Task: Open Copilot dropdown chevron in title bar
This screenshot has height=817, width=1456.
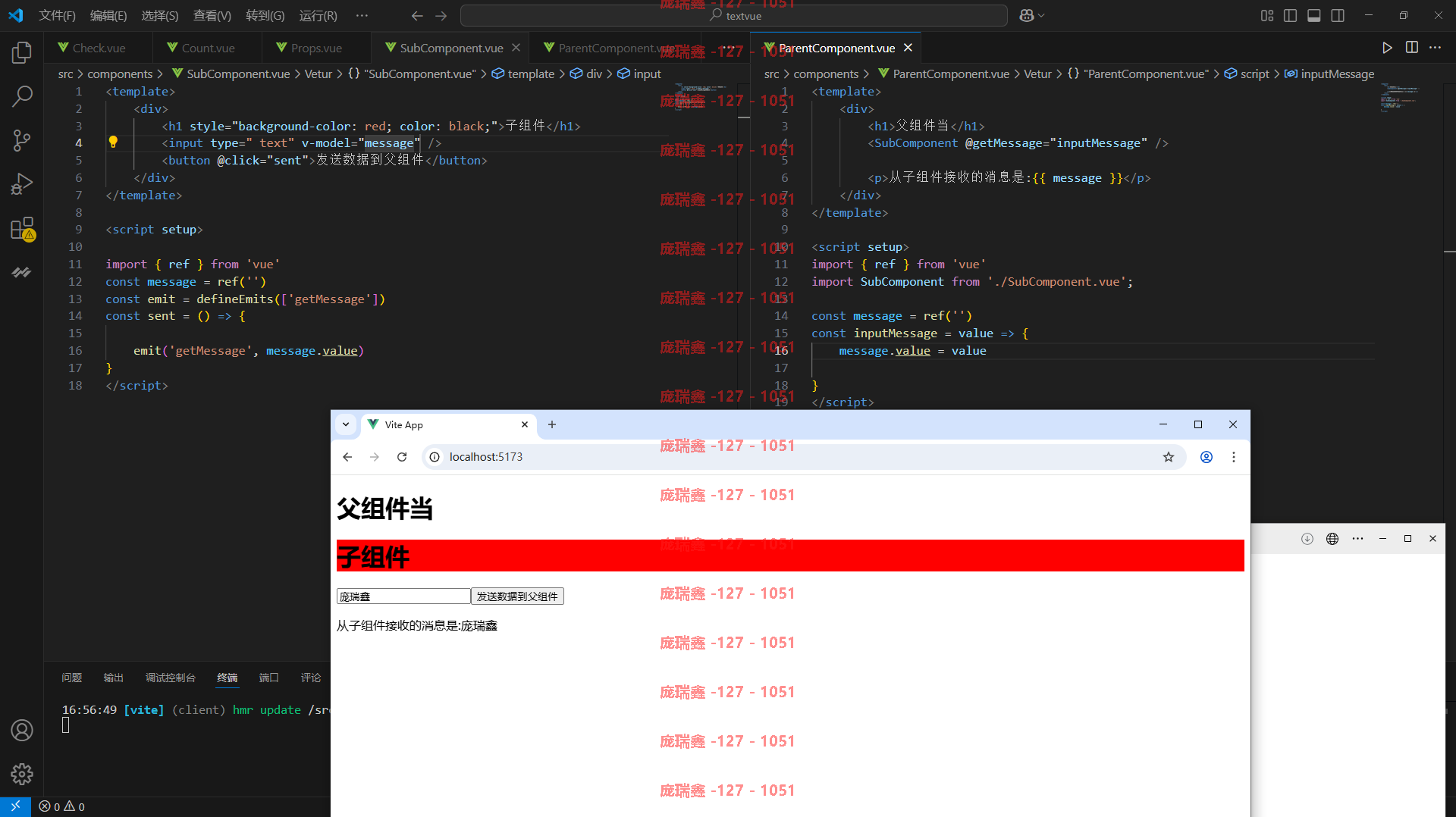Action: pyautogui.click(x=1042, y=15)
